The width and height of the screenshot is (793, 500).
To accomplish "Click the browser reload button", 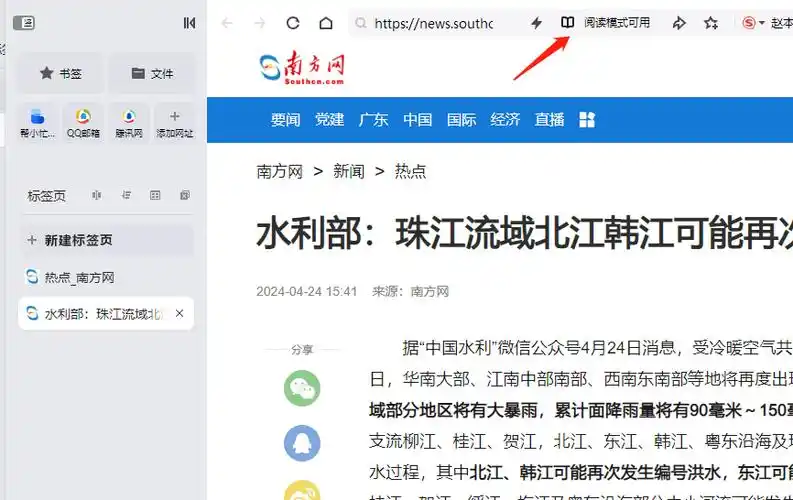I will (293, 23).
